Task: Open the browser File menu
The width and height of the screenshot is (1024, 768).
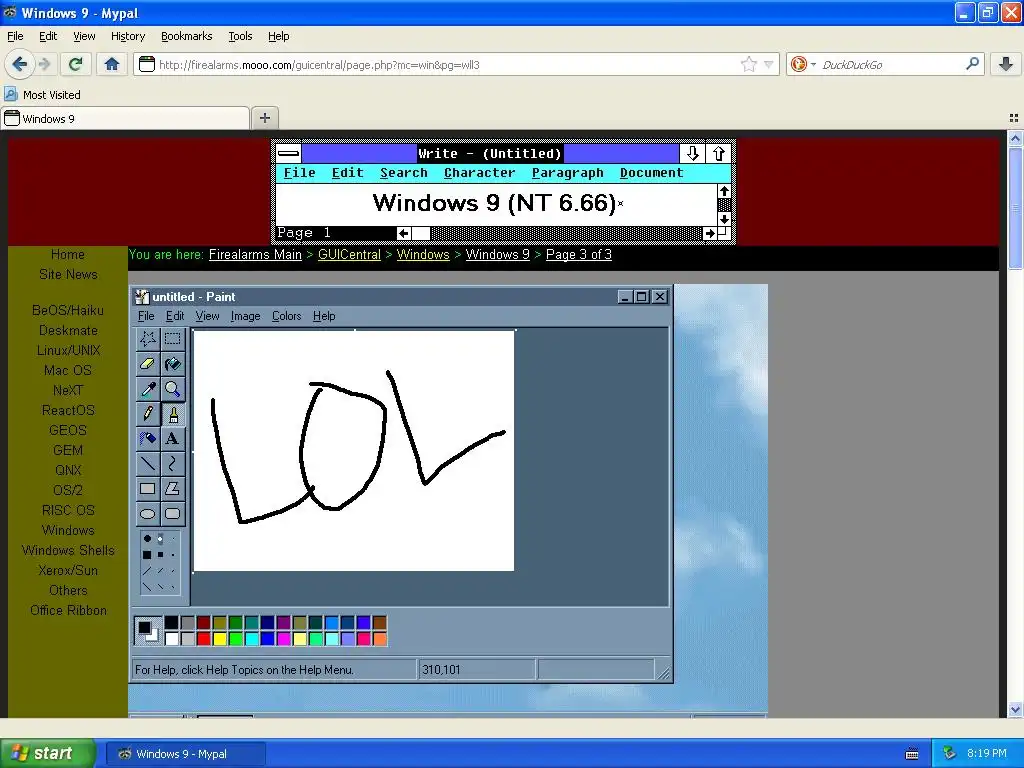Action: [x=15, y=36]
